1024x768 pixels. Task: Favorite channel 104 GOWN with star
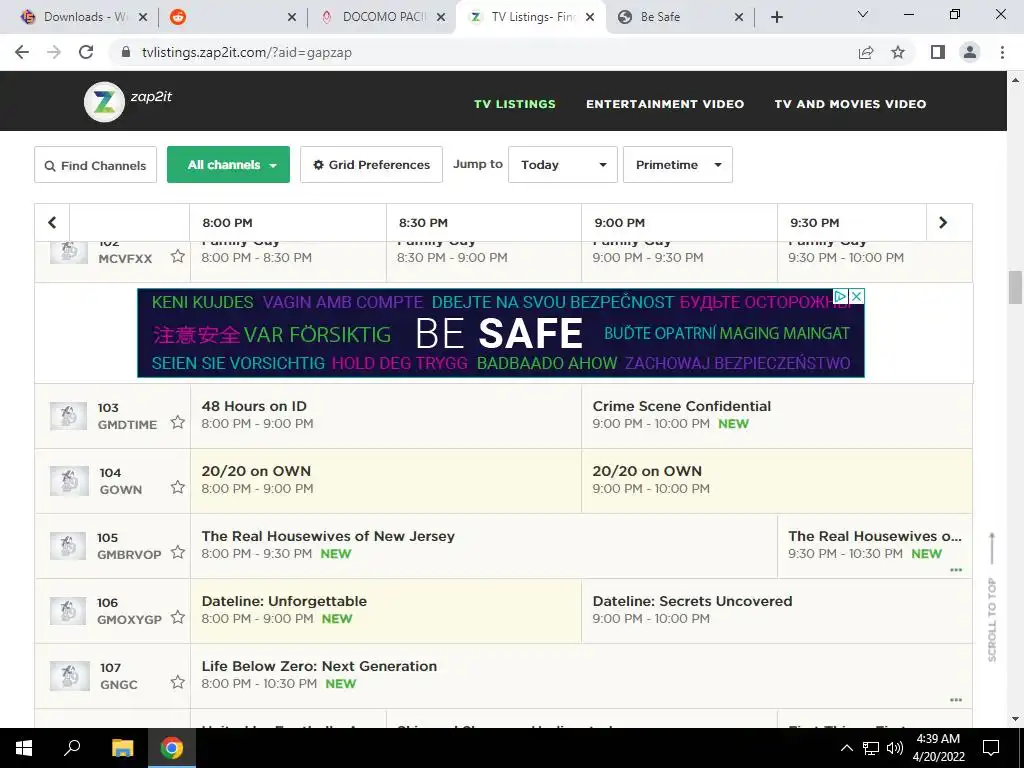(x=178, y=487)
